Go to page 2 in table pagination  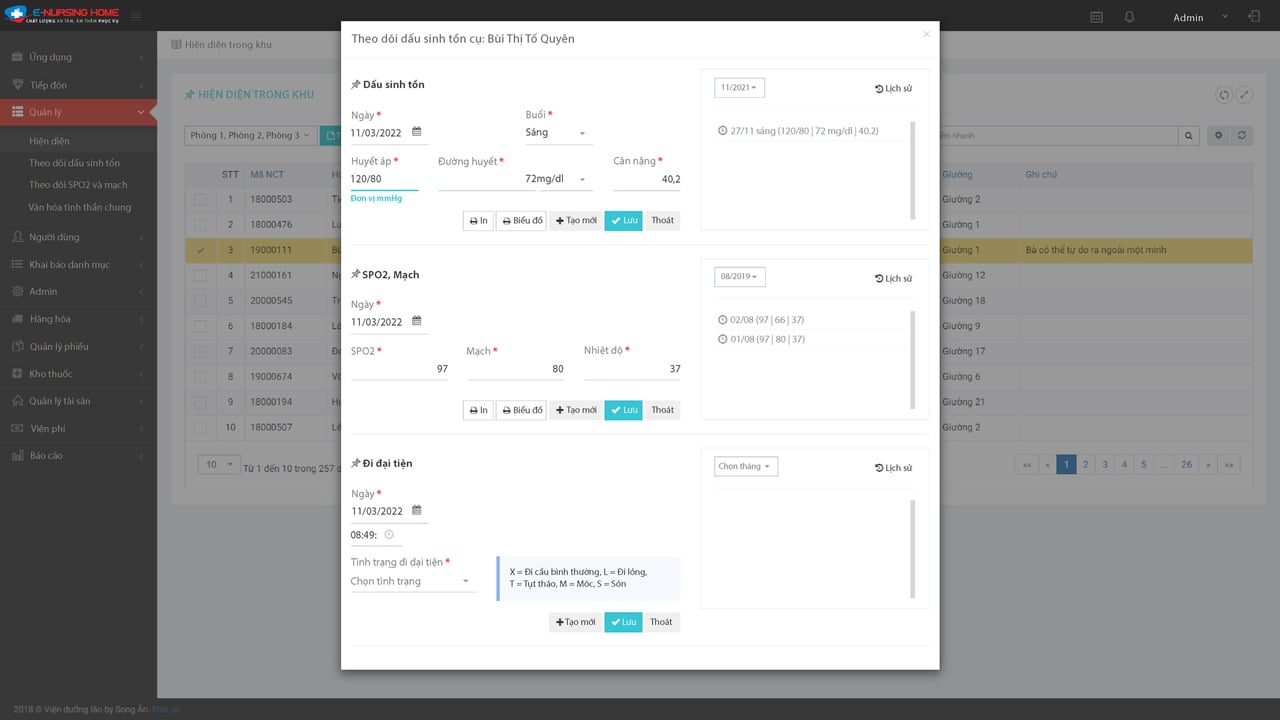click(1086, 465)
